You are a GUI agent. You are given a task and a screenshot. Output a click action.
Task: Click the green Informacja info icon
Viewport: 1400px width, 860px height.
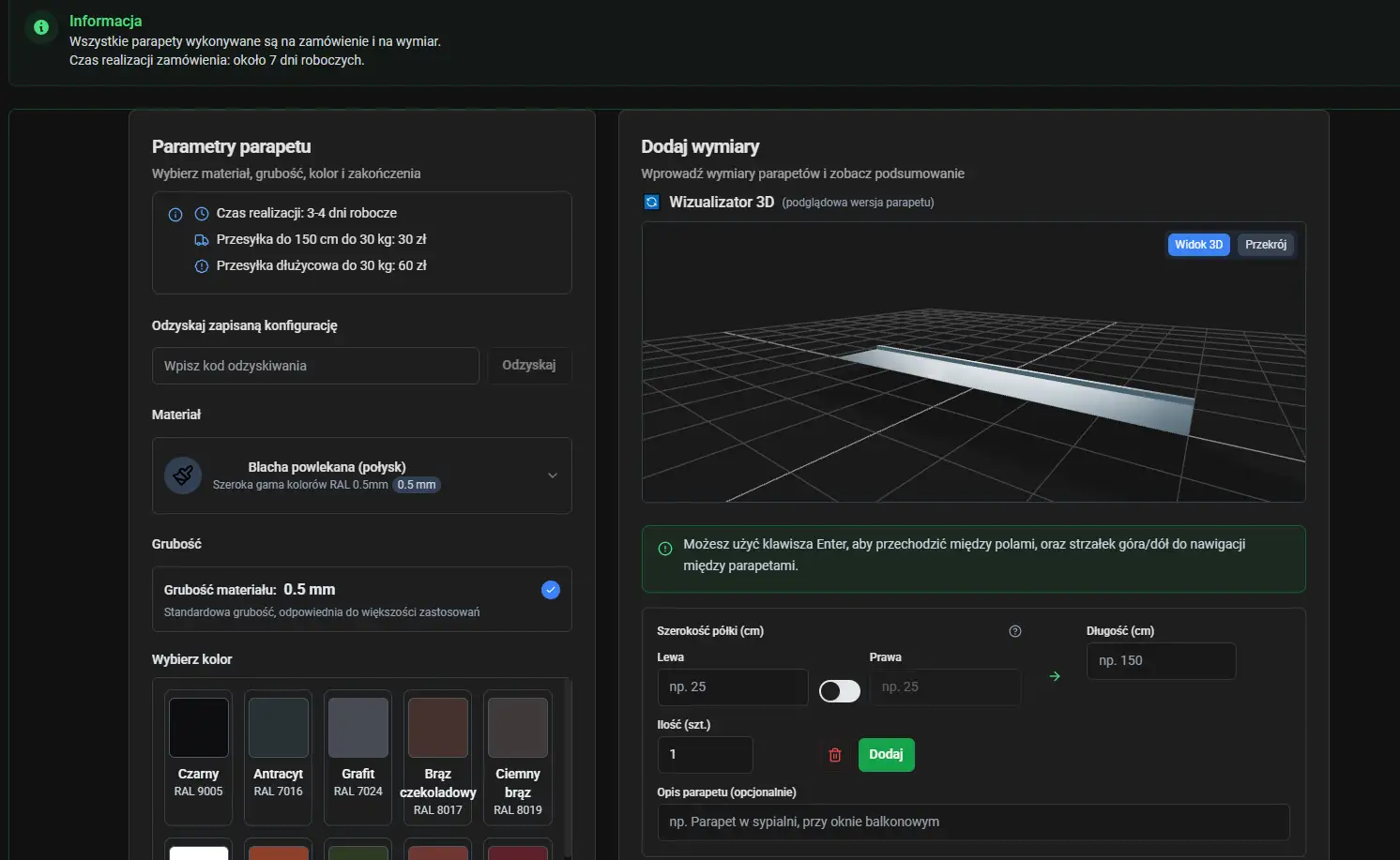coord(41,27)
